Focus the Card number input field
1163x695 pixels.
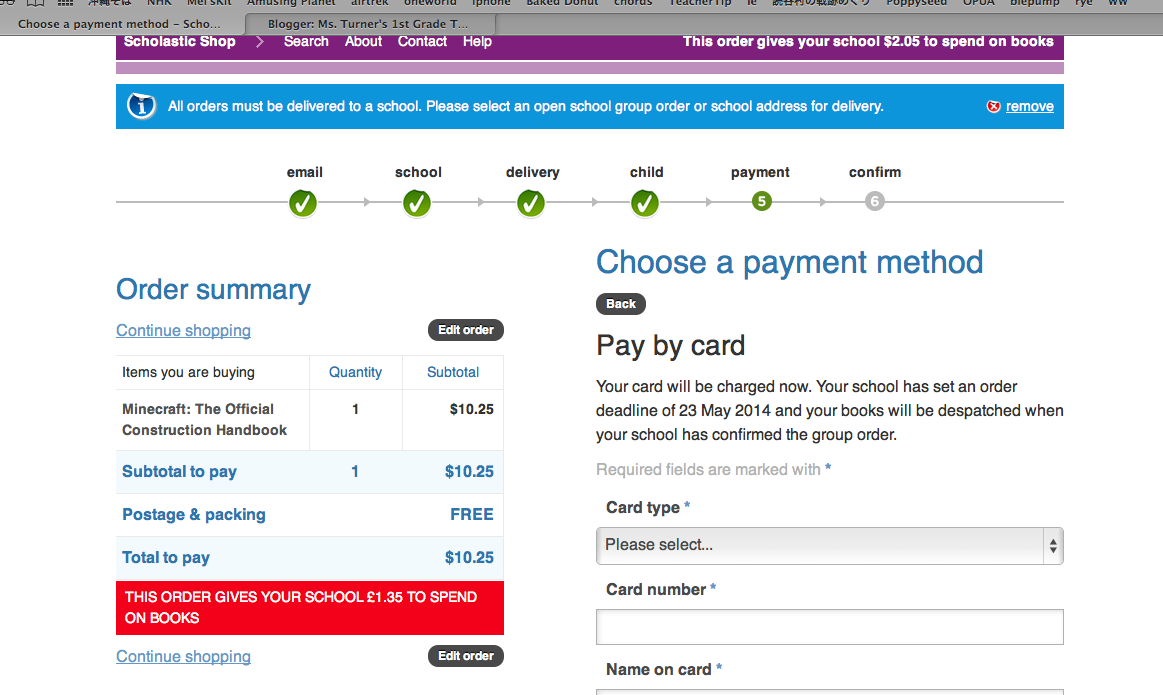[x=829, y=627]
